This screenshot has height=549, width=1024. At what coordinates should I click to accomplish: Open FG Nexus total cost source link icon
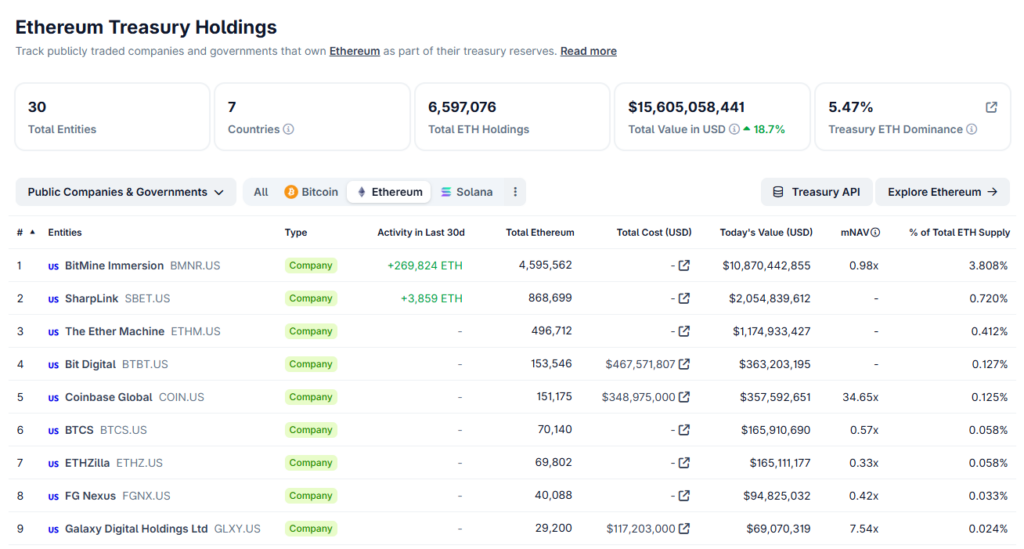pyautogui.click(x=684, y=495)
